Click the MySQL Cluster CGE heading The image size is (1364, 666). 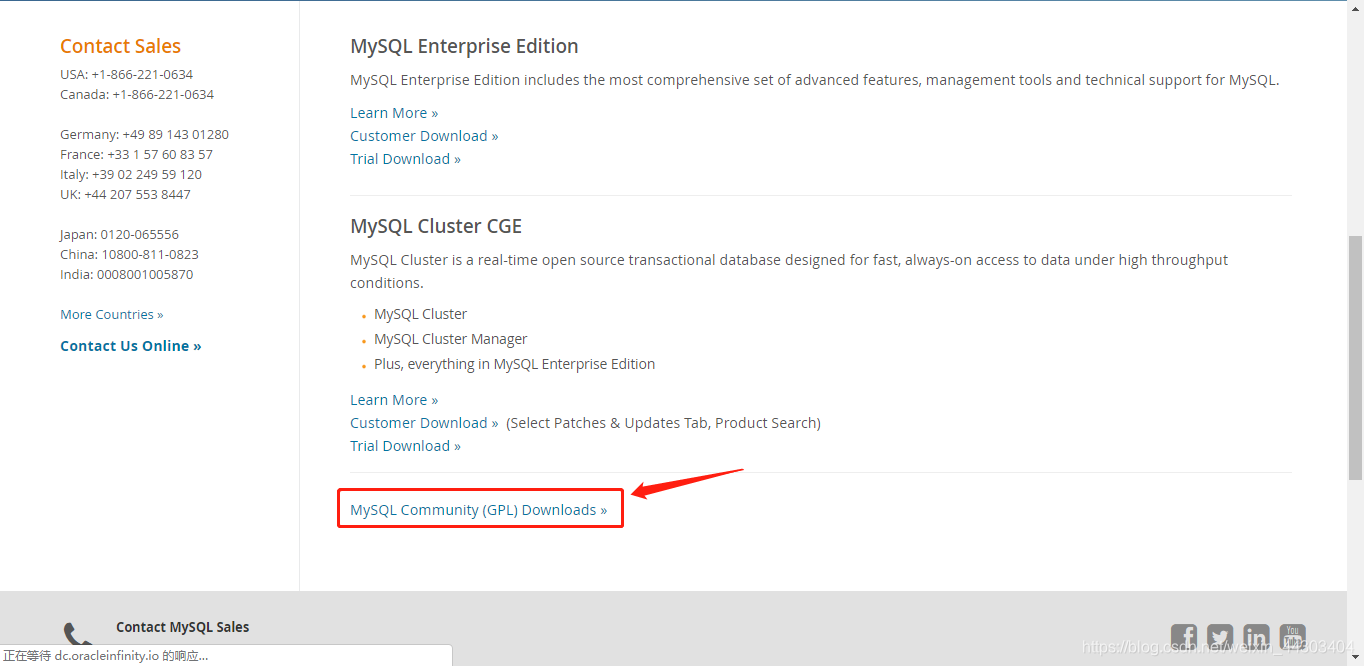pyautogui.click(x=436, y=226)
